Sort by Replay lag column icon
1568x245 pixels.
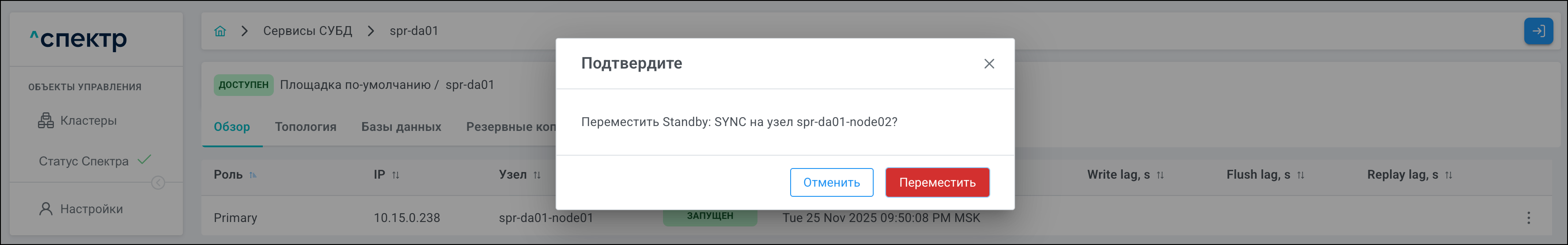coord(1449,175)
